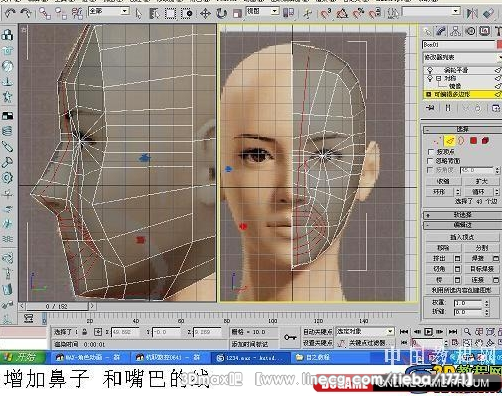502x396 pixels.
Task: Click the Pin Stack icon
Action: click(x=430, y=108)
